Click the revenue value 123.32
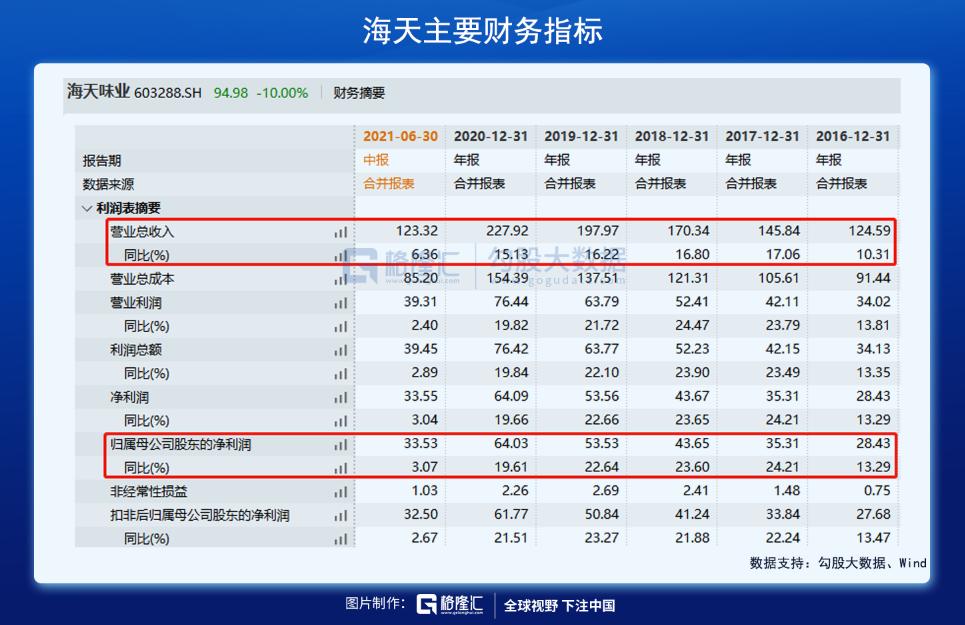Image resolution: width=965 pixels, height=625 pixels. click(417, 231)
